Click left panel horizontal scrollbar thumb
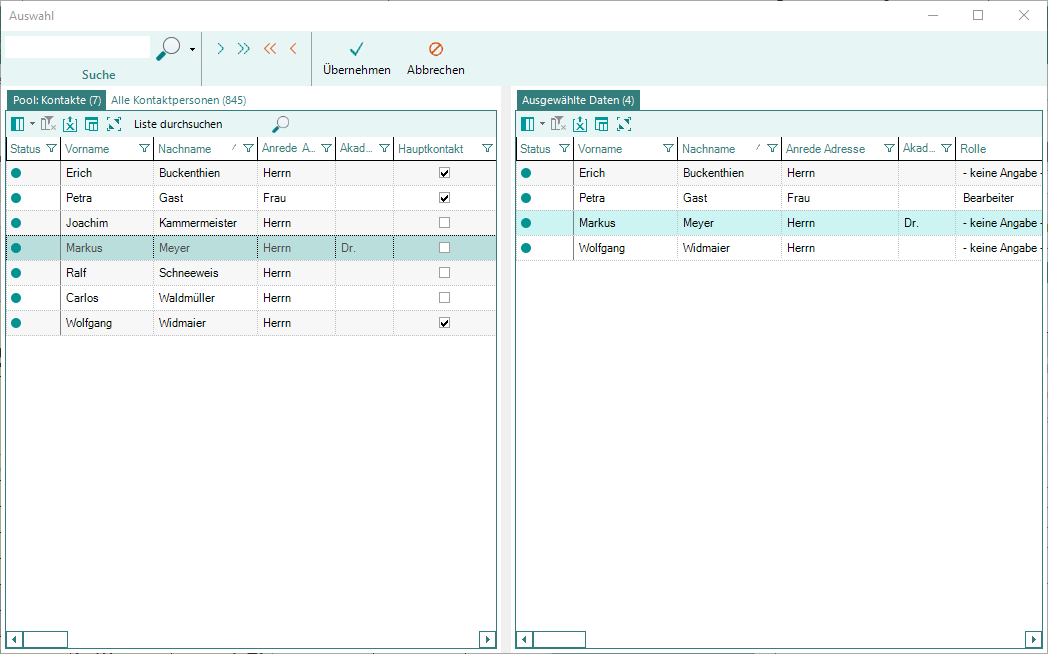Screen dimensions: 1048x654 coord(45,639)
